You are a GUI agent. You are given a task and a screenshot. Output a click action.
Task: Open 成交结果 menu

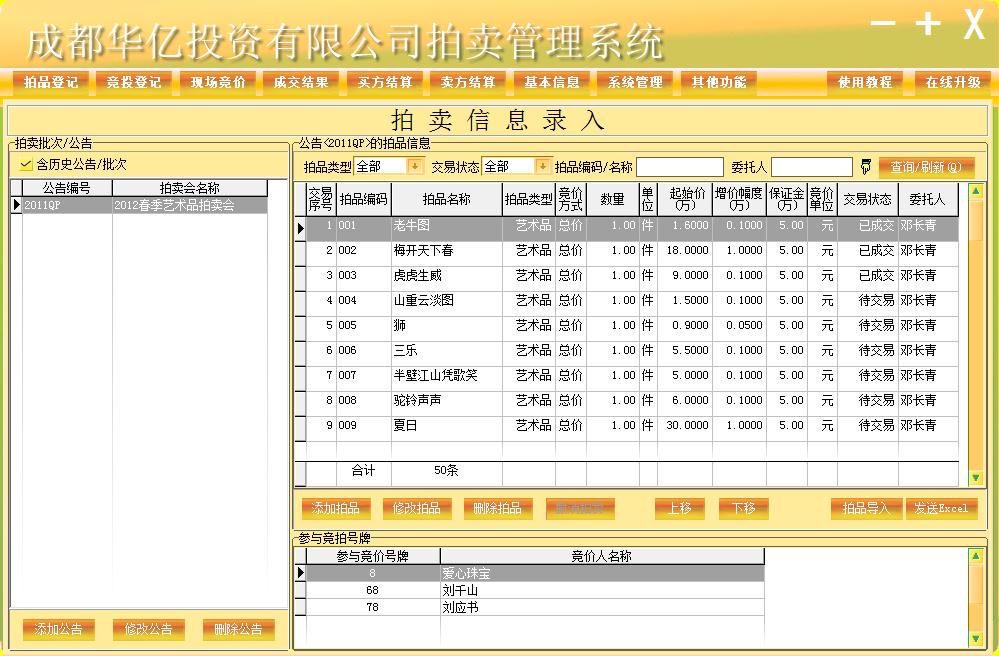click(x=301, y=82)
